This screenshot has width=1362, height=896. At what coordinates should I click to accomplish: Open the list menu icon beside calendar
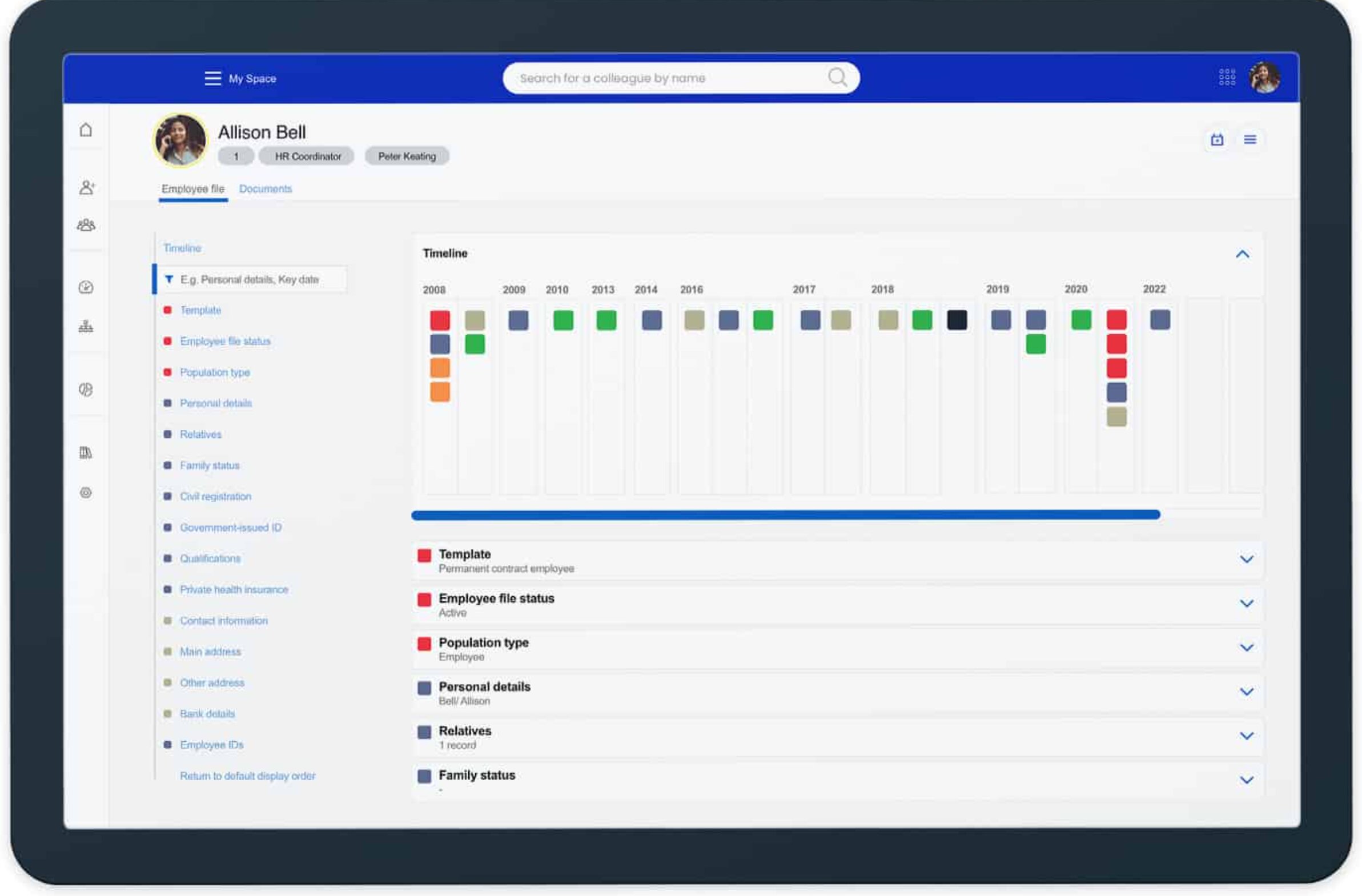pos(1250,139)
